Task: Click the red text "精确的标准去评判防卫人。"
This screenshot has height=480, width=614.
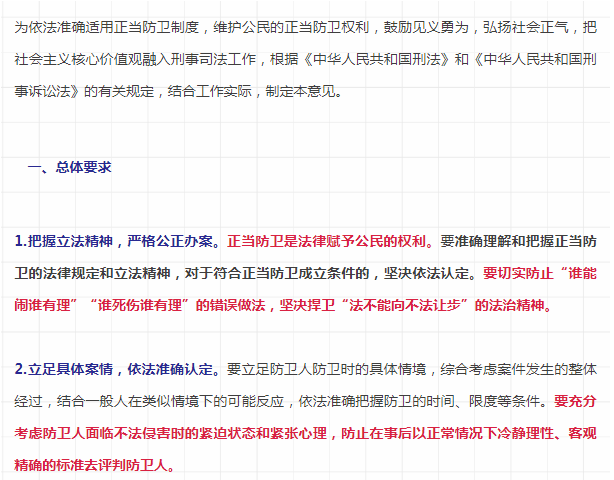Action: (94, 466)
